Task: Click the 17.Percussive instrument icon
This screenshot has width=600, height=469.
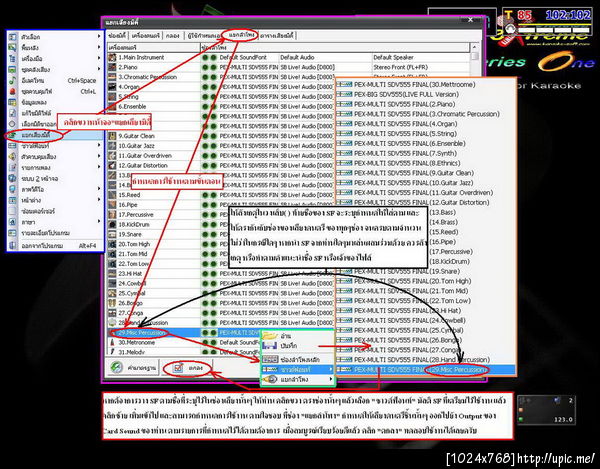Action: coord(112,215)
